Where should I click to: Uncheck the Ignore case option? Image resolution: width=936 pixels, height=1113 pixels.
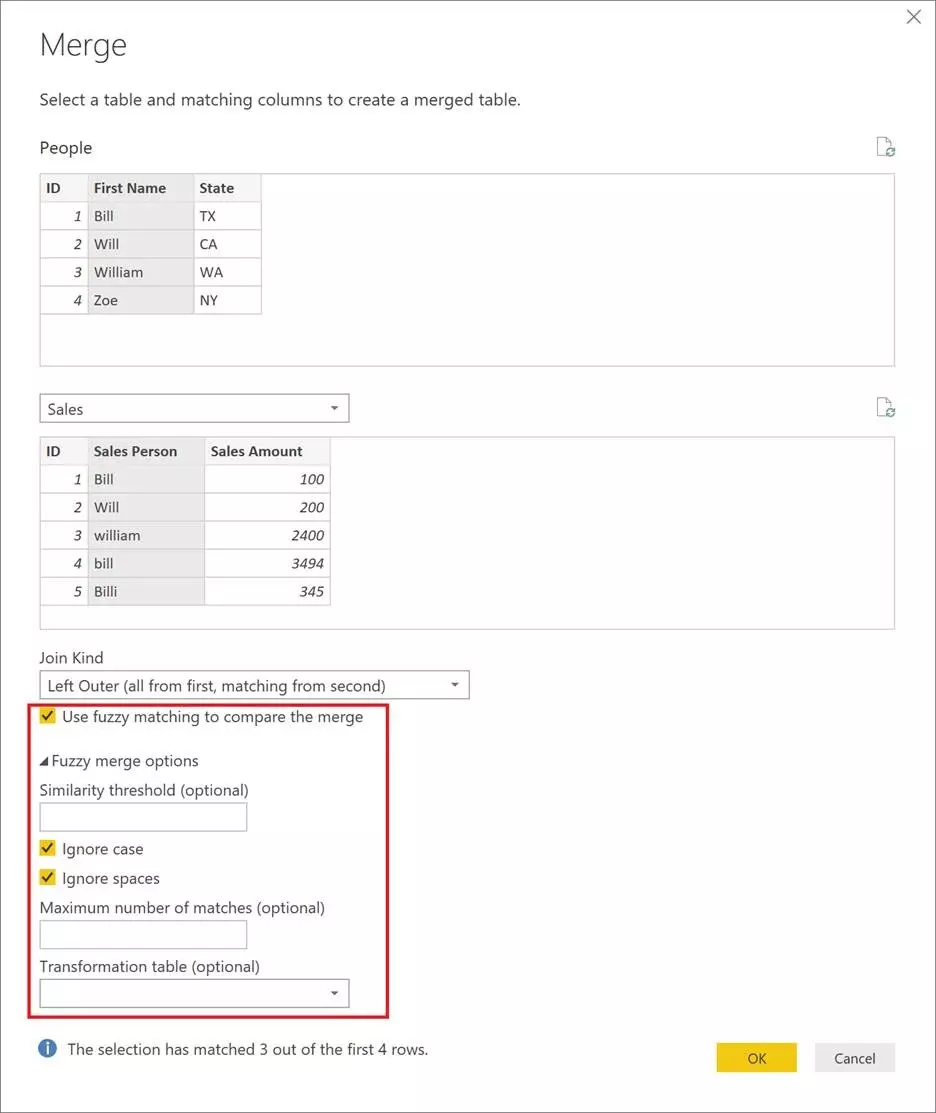click(48, 848)
